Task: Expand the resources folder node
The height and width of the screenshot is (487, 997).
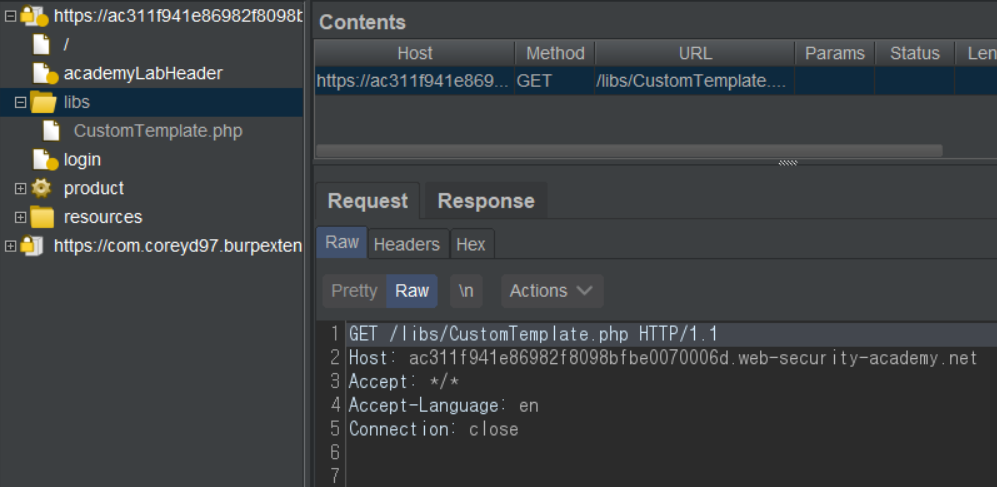Action: click(20, 217)
